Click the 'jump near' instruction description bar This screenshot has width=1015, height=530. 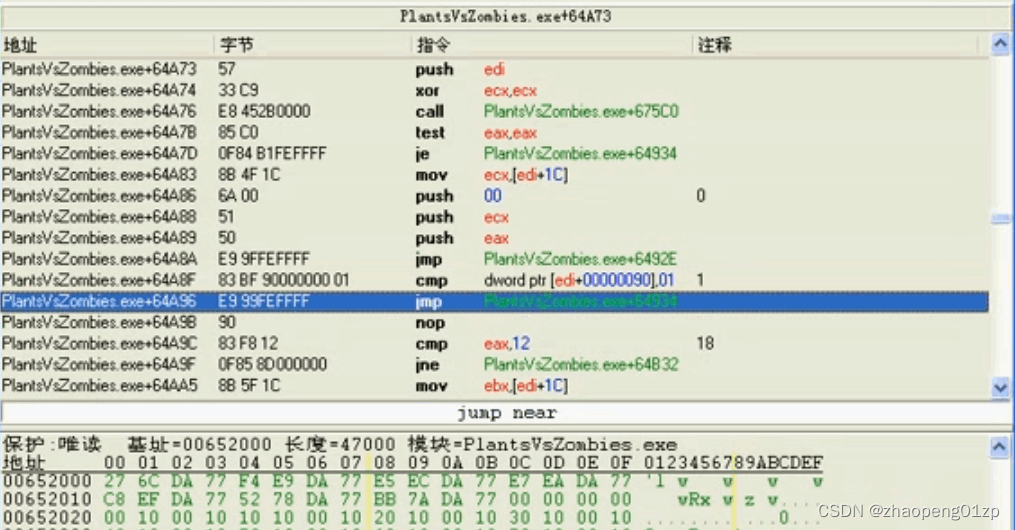506,413
